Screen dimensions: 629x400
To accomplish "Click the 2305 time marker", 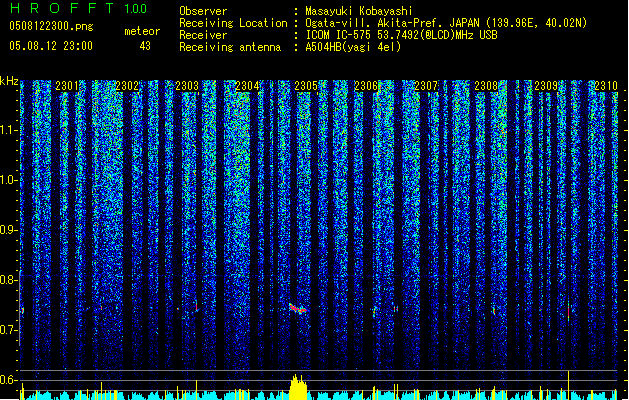I will pyautogui.click(x=306, y=86).
